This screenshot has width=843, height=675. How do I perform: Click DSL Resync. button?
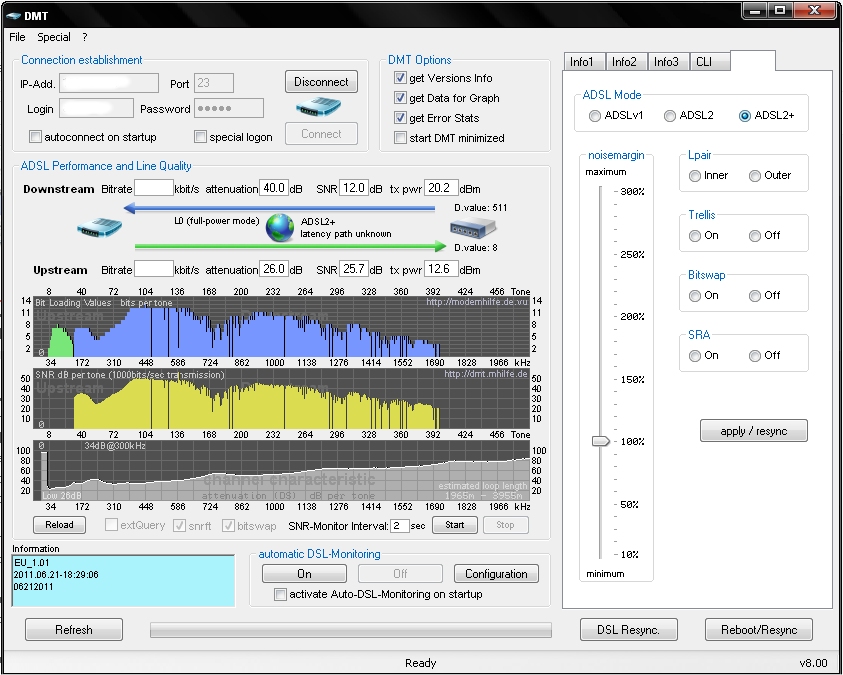[628, 630]
